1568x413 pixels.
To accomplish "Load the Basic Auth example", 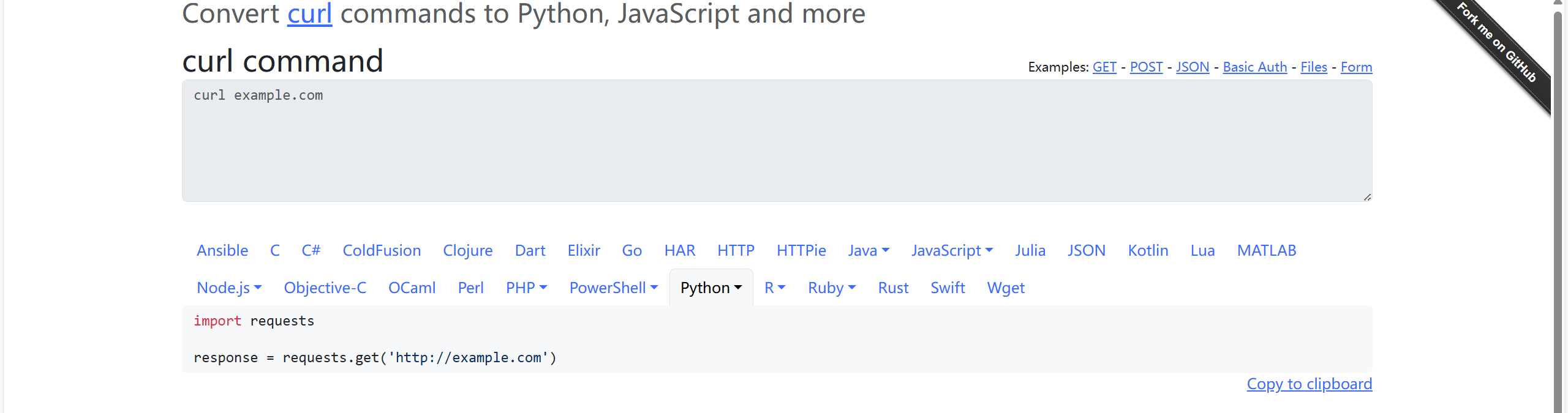I will 1254,67.
